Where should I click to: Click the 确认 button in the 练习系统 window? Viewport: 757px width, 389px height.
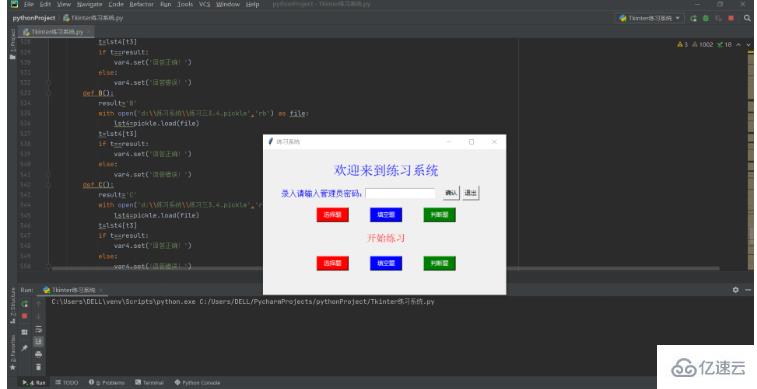click(451, 193)
